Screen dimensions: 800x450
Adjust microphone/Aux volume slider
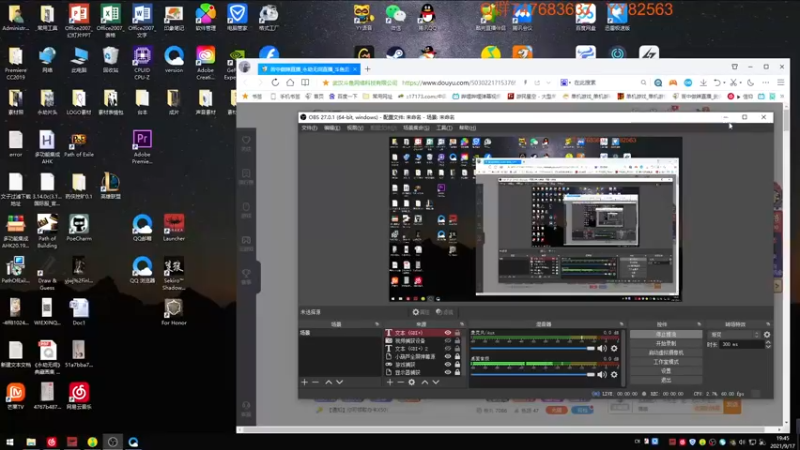tap(533, 348)
